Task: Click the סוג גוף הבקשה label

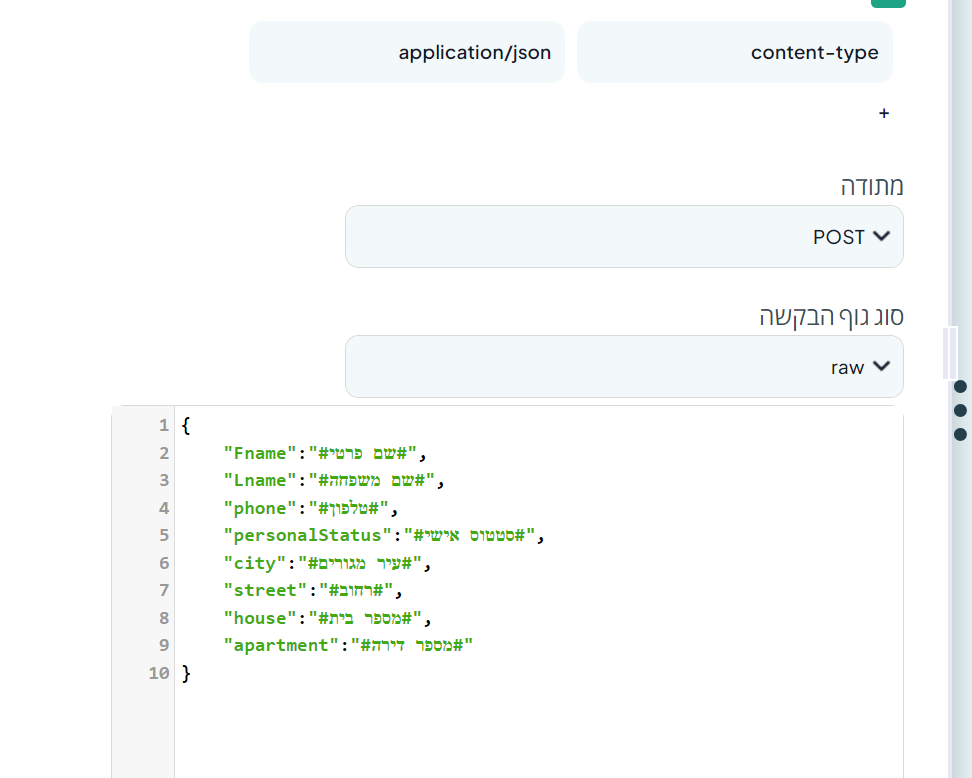Action: coord(831,317)
